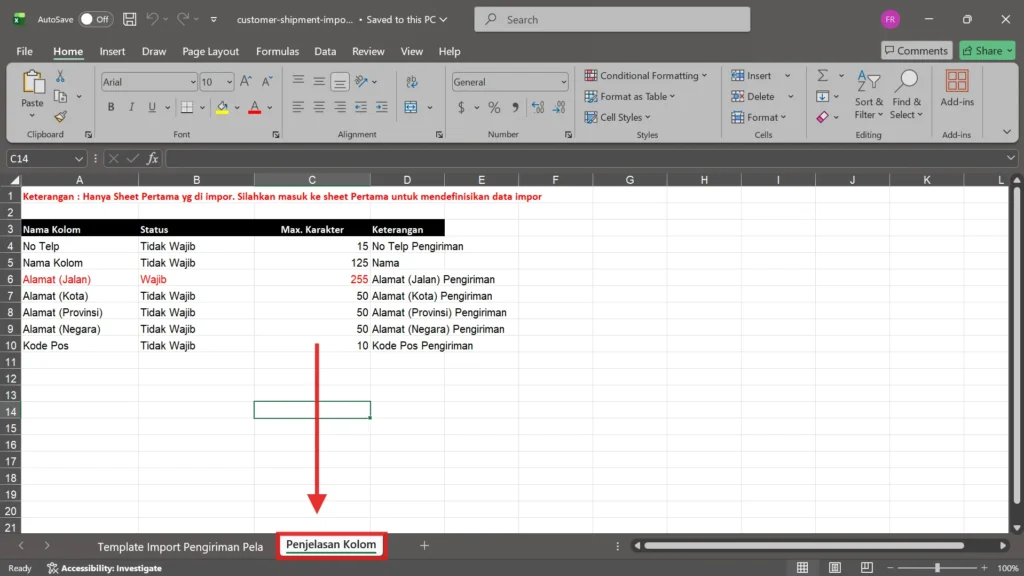Toggle Italic formatting
1024x576 pixels.
tap(131, 107)
